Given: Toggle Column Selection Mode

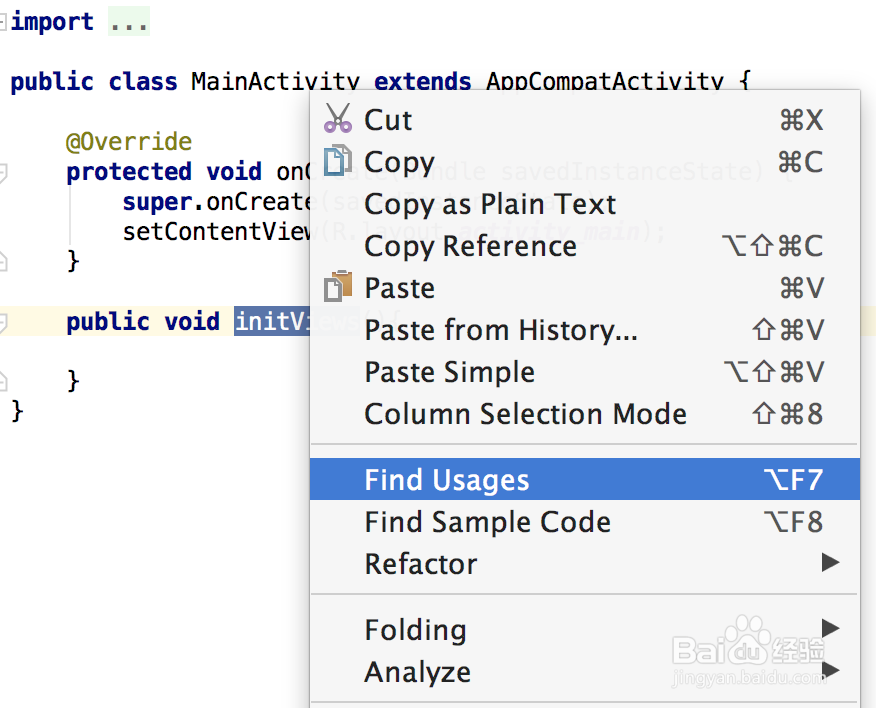Looking at the screenshot, I should click(525, 414).
